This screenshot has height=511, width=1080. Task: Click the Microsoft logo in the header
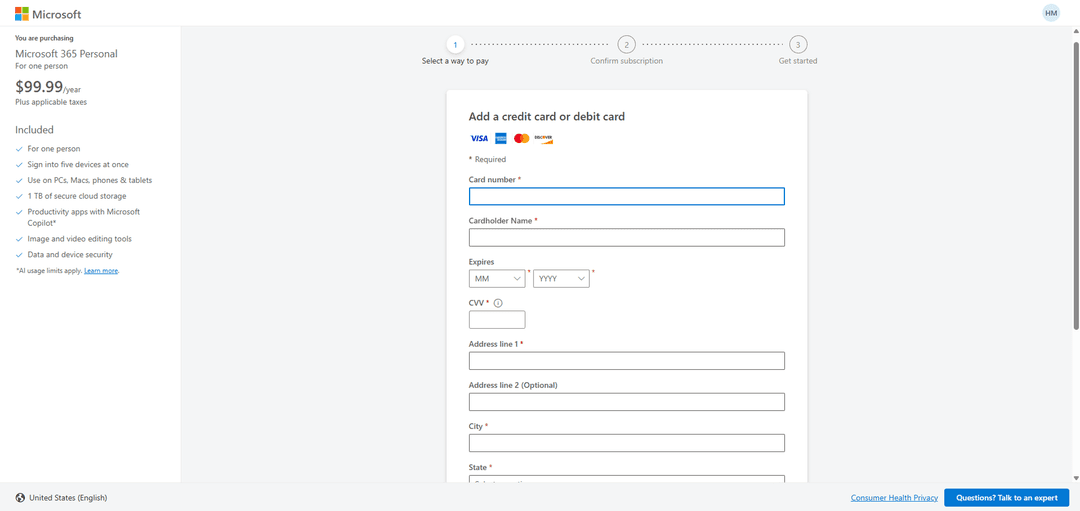tap(48, 14)
